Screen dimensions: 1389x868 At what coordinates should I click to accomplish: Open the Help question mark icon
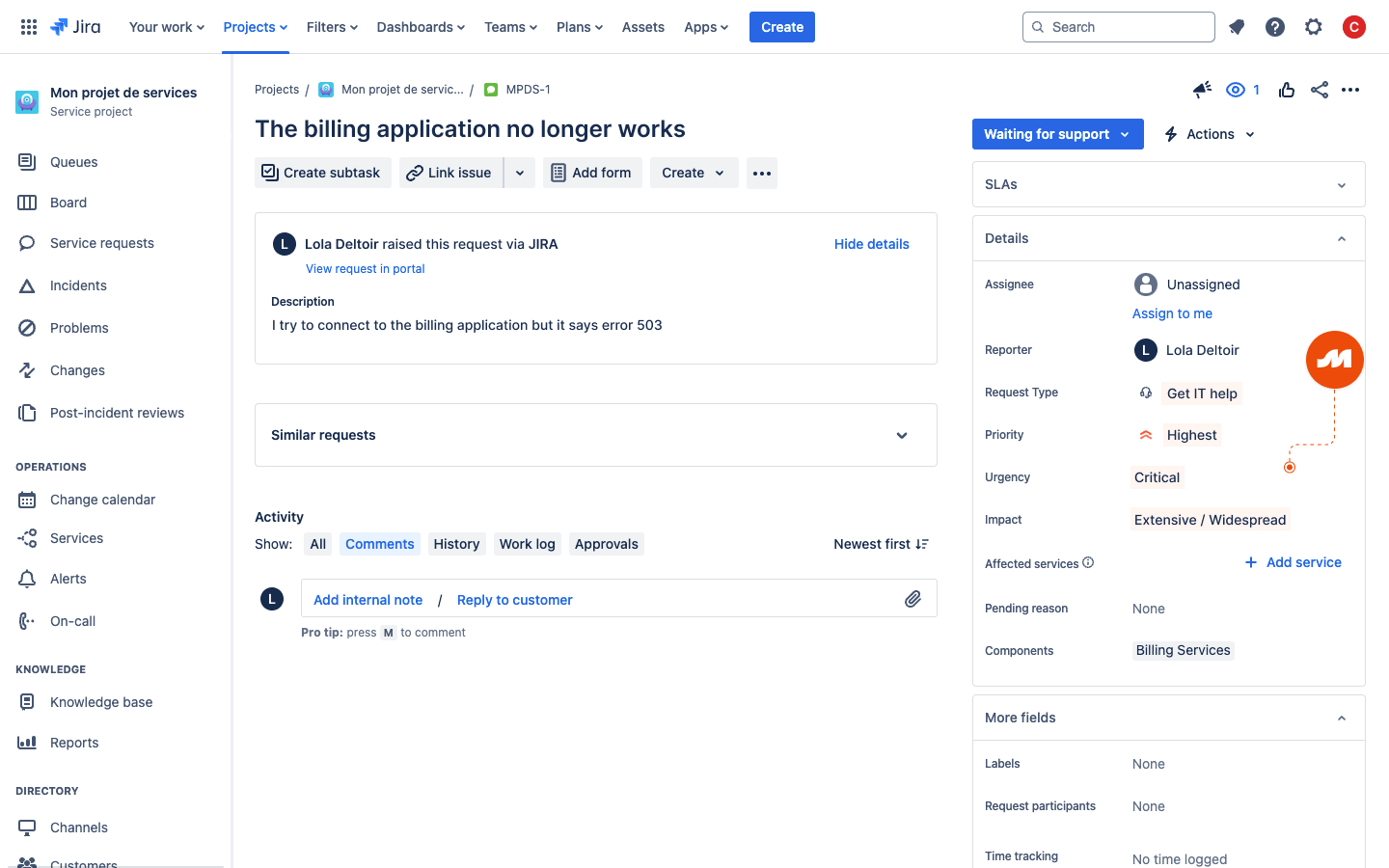click(1275, 27)
